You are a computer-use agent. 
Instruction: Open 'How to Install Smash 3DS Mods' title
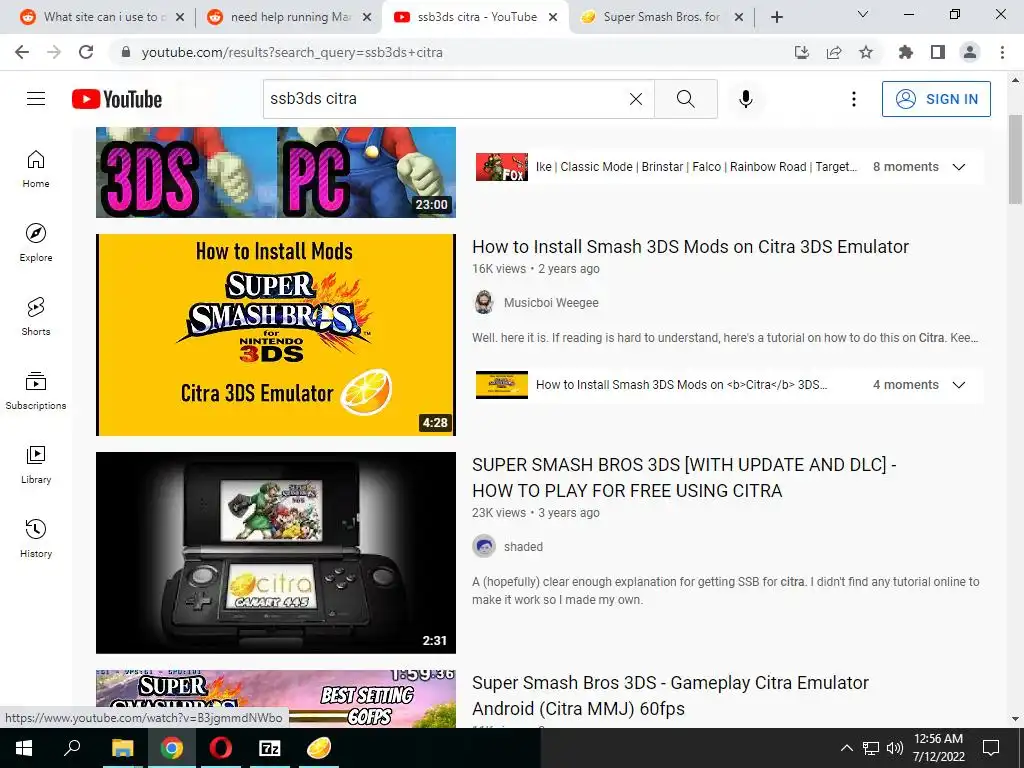pyautogui.click(x=690, y=247)
